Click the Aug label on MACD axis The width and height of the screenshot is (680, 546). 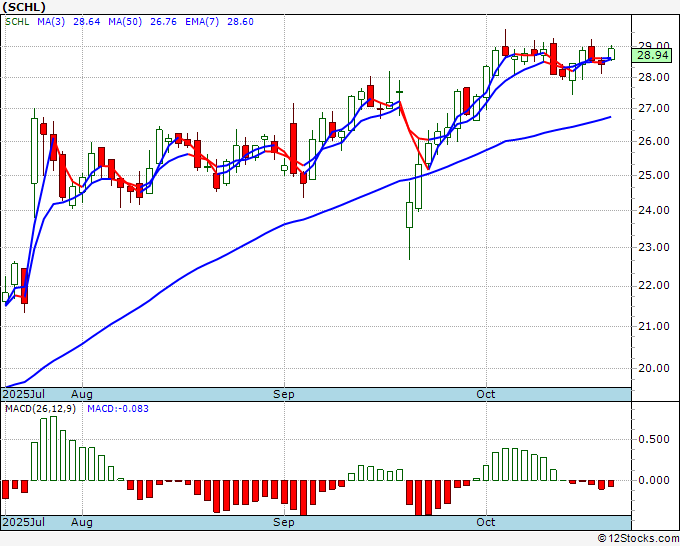[x=82, y=522]
